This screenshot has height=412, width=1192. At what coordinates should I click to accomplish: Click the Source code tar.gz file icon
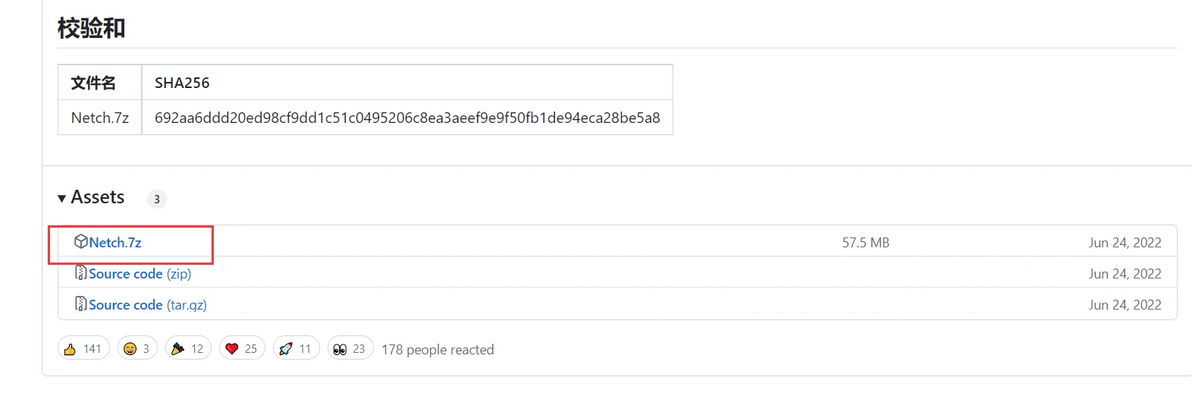click(81, 304)
